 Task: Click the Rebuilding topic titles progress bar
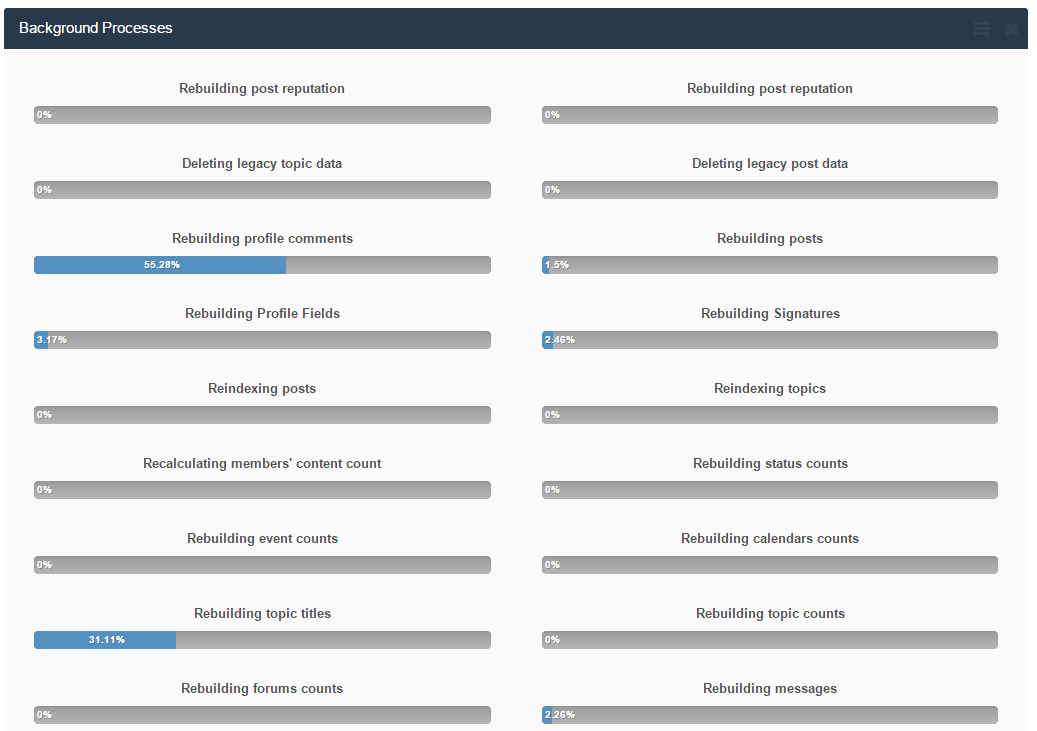[x=262, y=640]
